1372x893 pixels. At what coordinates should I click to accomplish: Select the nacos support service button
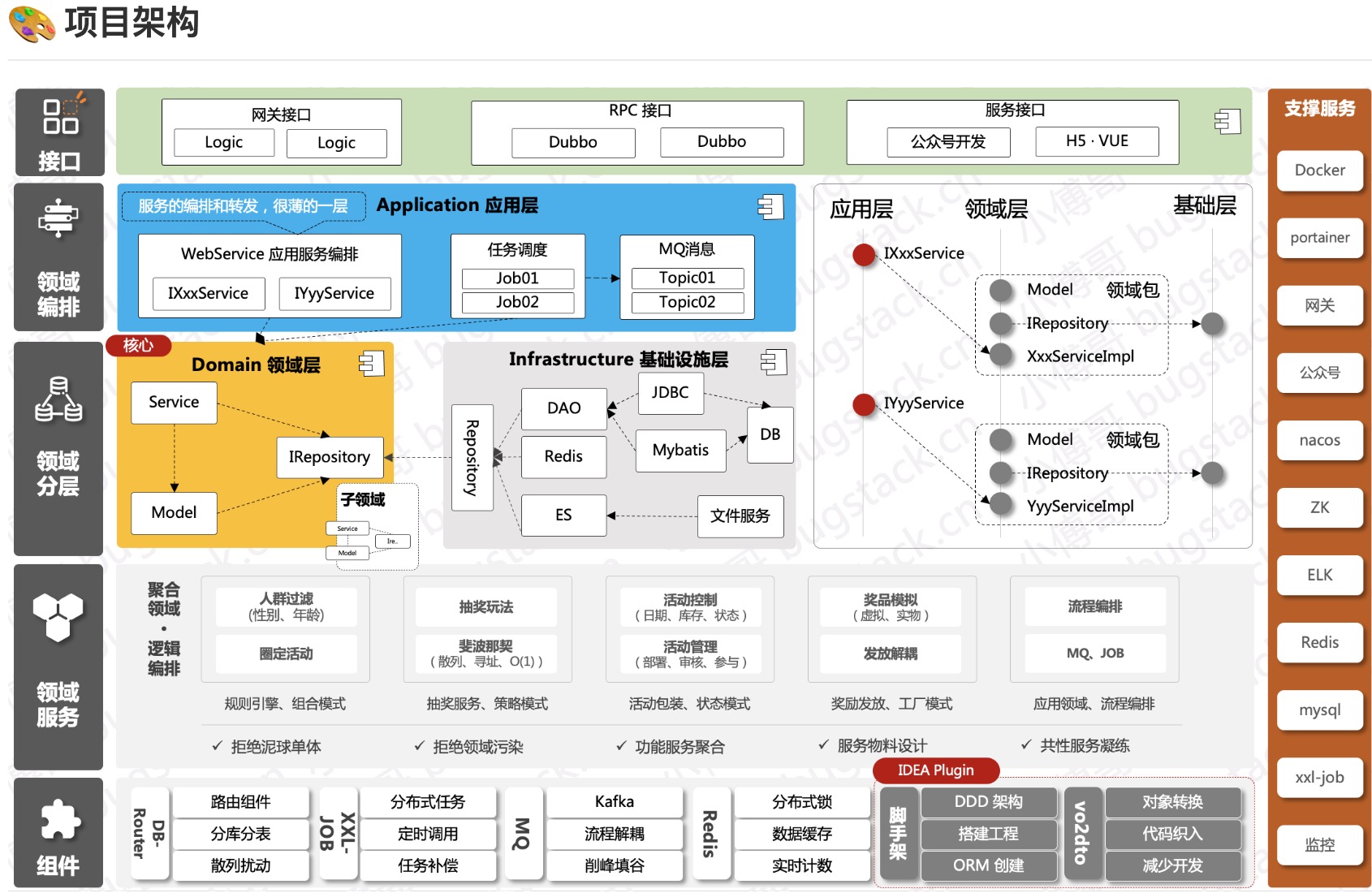(1320, 440)
